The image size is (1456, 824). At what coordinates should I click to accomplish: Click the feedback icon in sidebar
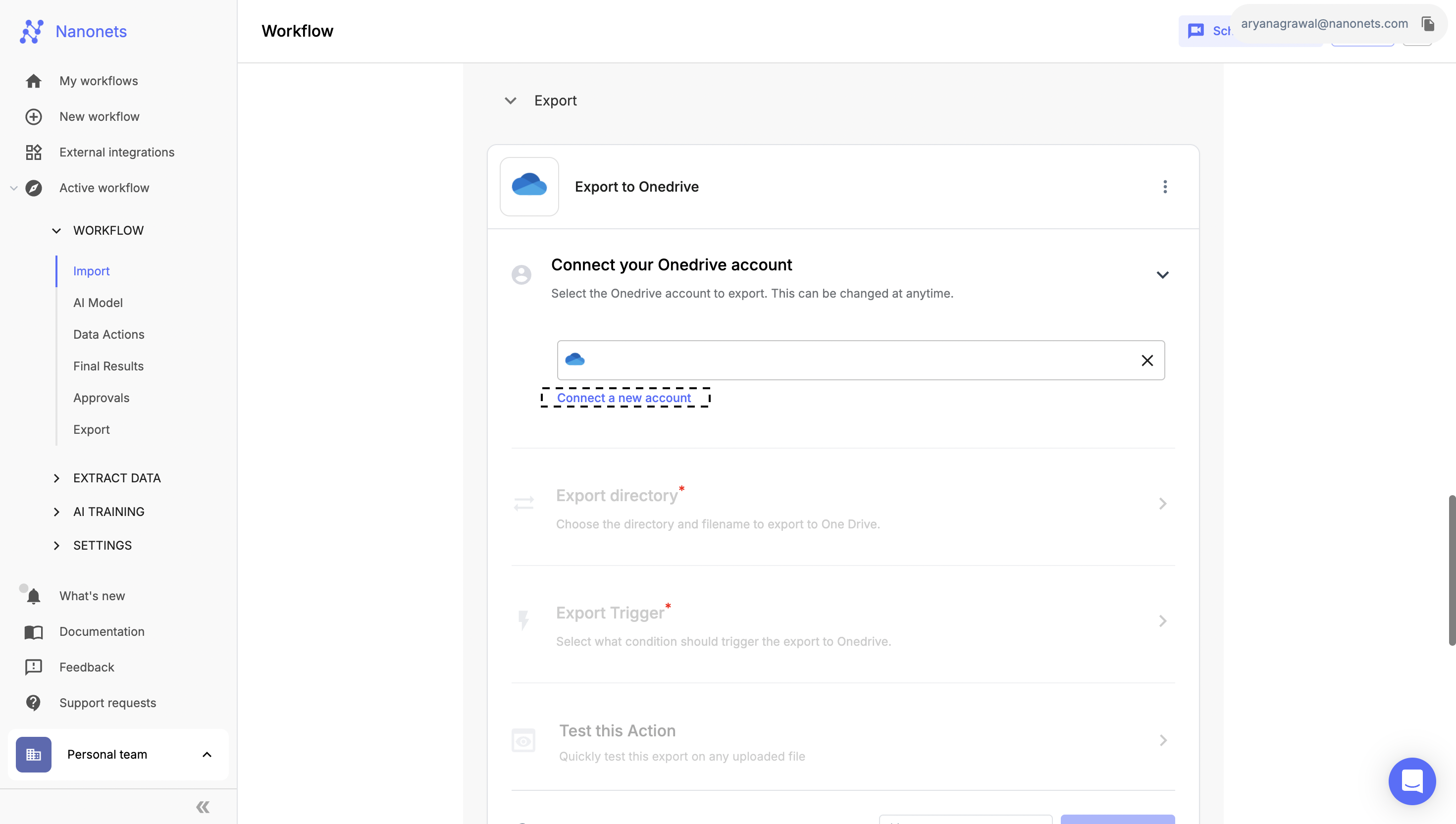[33, 667]
